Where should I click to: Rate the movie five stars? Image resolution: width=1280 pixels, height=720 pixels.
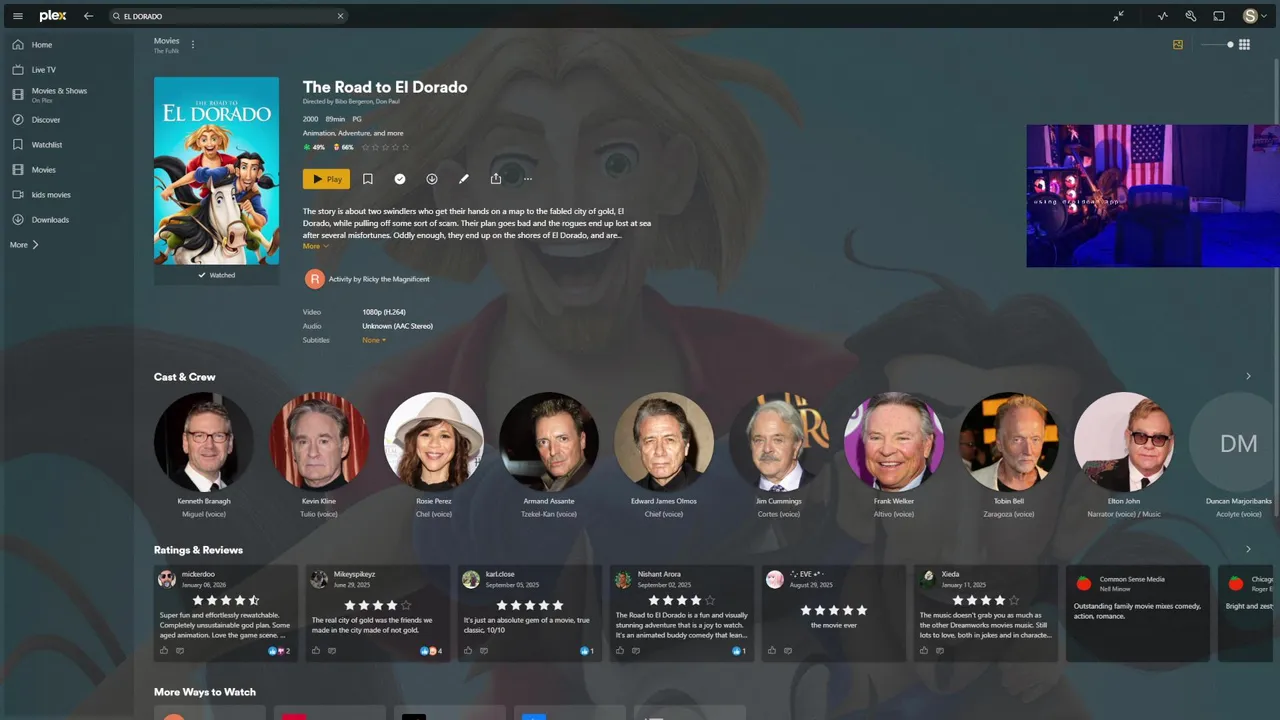(x=405, y=147)
